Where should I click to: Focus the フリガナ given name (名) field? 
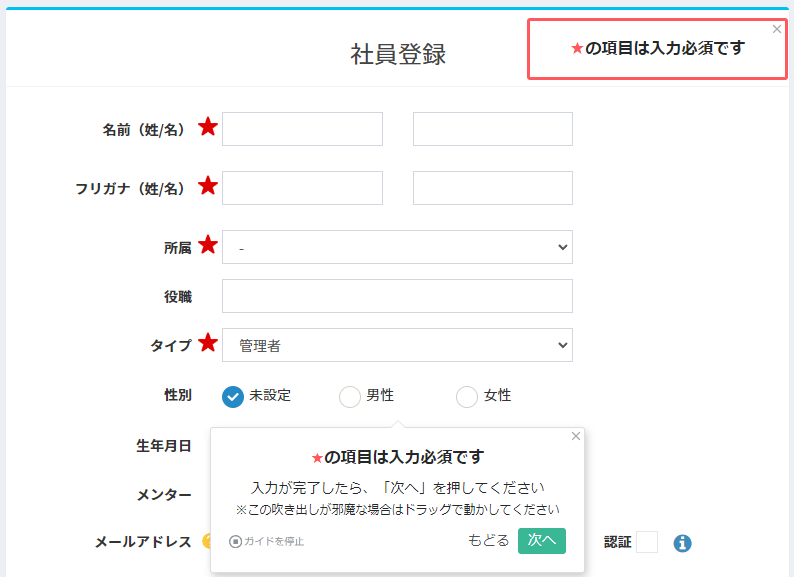(x=492, y=188)
